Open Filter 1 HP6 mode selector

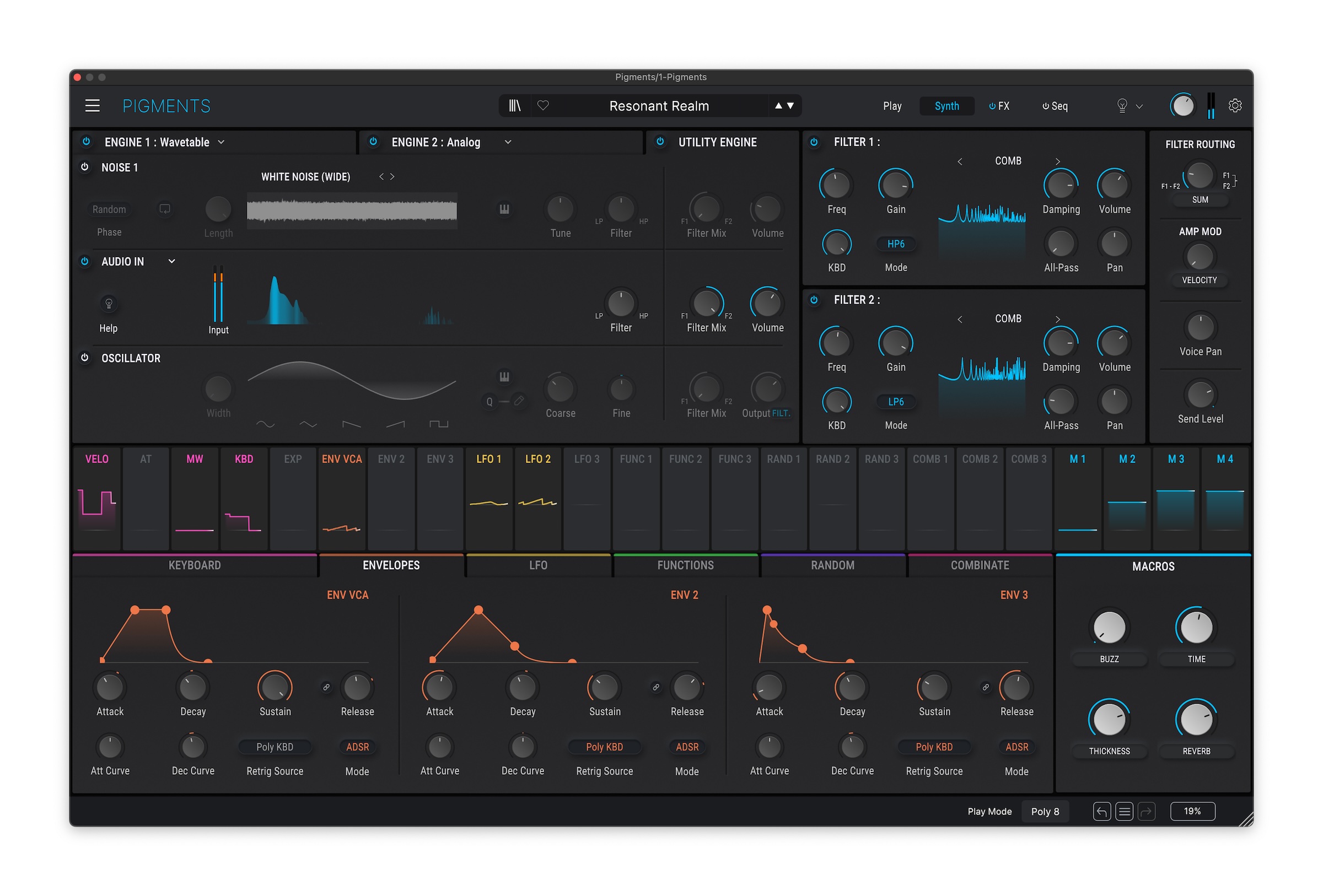click(x=896, y=244)
